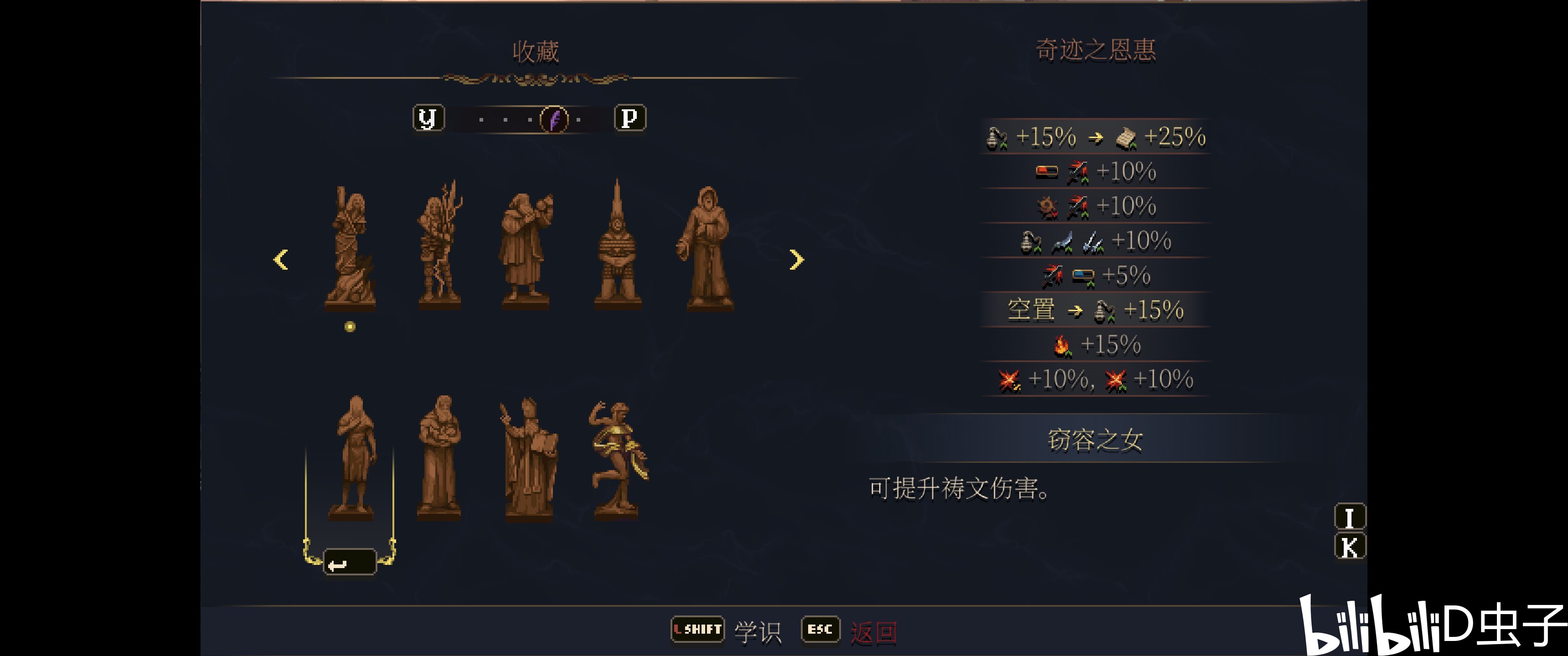Select the golden dancing figure statue
1568x656 pixels.
[x=618, y=461]
